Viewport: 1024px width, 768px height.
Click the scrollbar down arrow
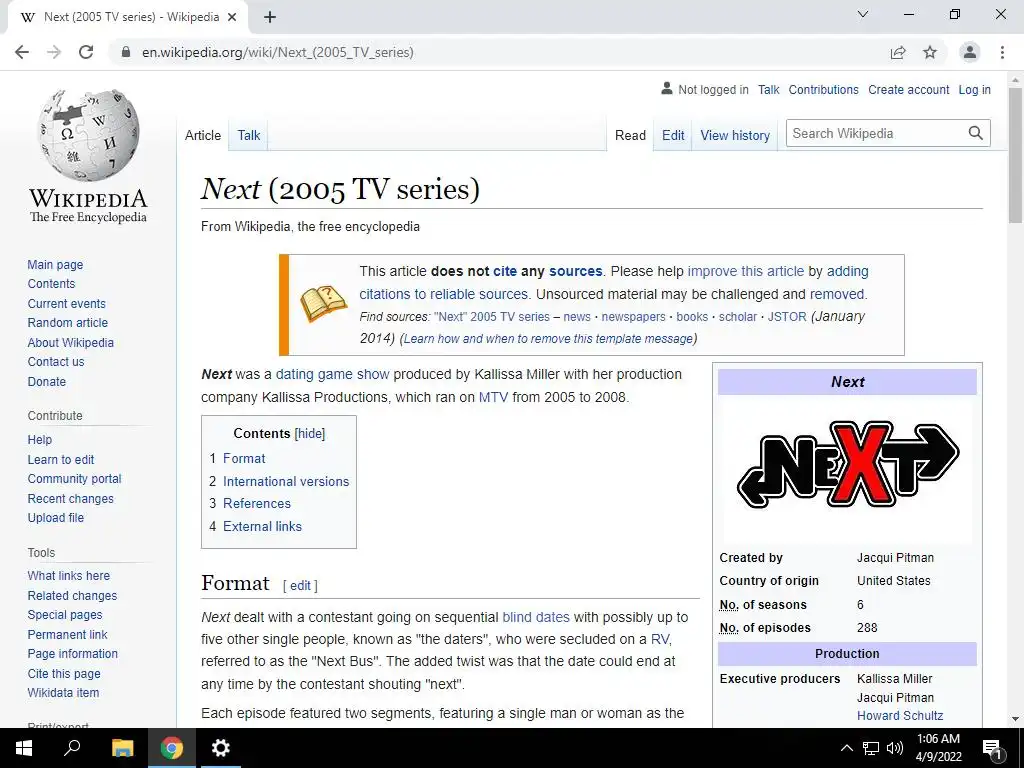tap(1015, 719)
